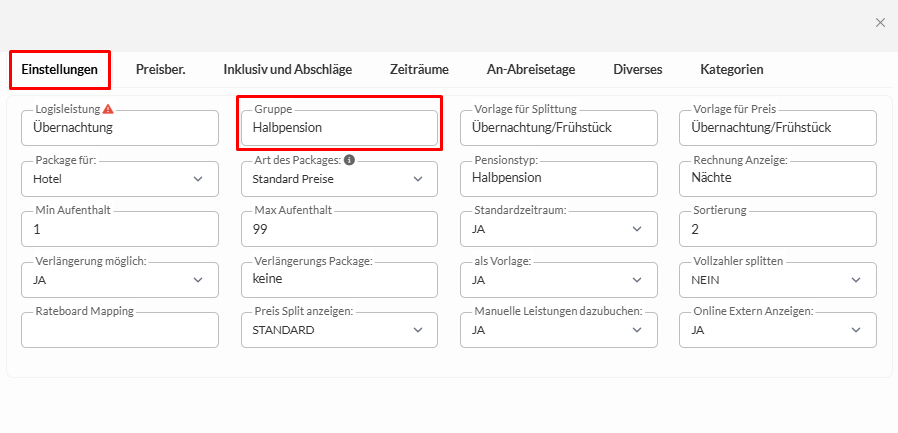Open the Package für dropdown
This screenshot has width=898, height=433.
click(x=119, y=179)
